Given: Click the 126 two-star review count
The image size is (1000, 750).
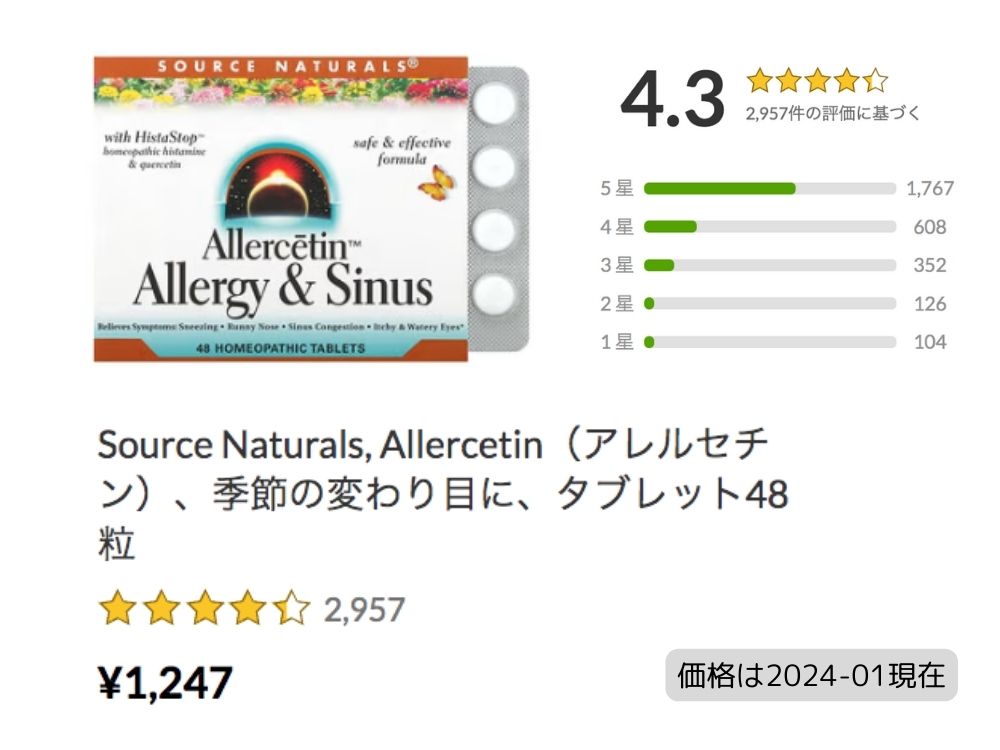Looking at the screenshot, I should [x=929, y=304].
